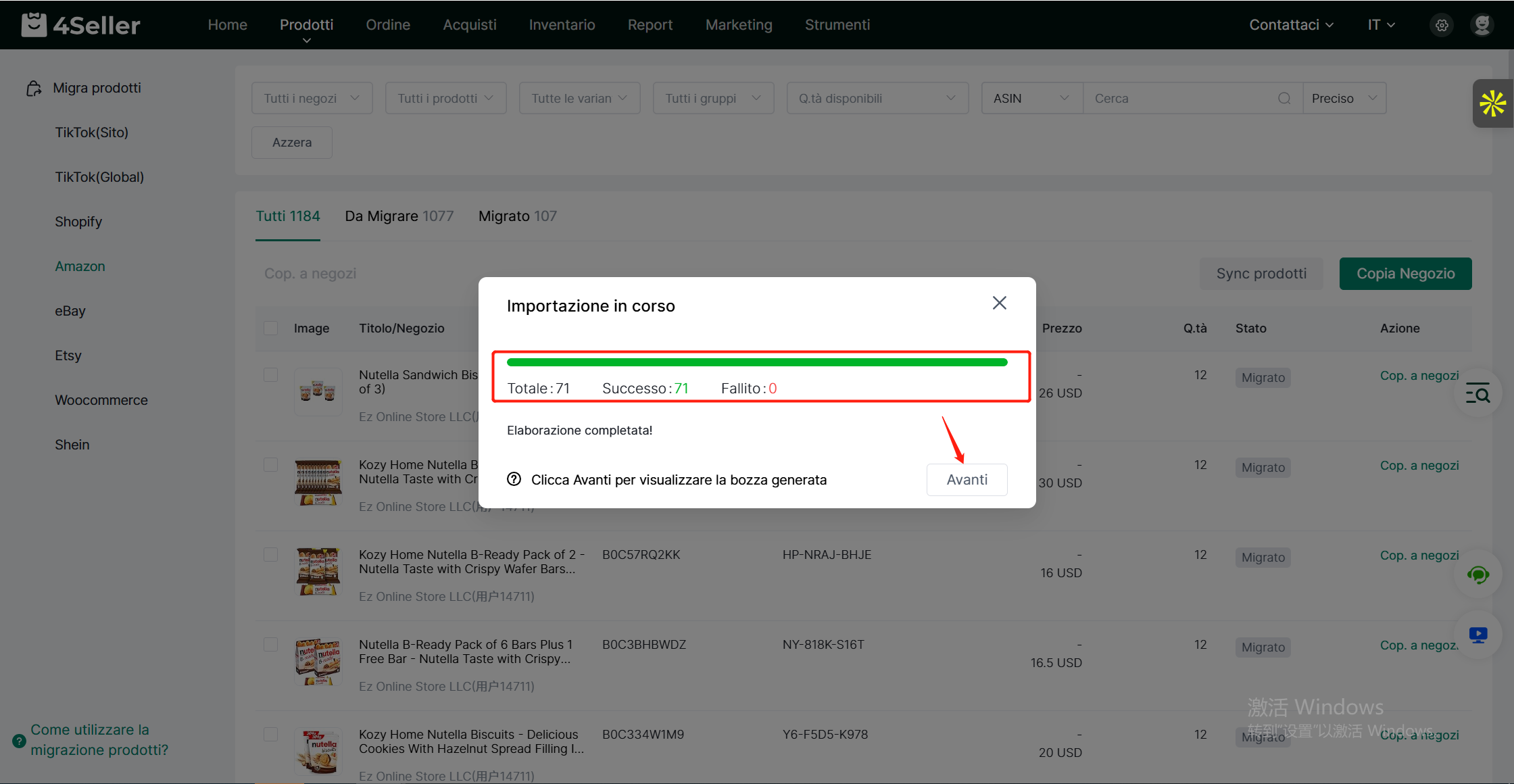Open the Report menu

coord(650,25)
